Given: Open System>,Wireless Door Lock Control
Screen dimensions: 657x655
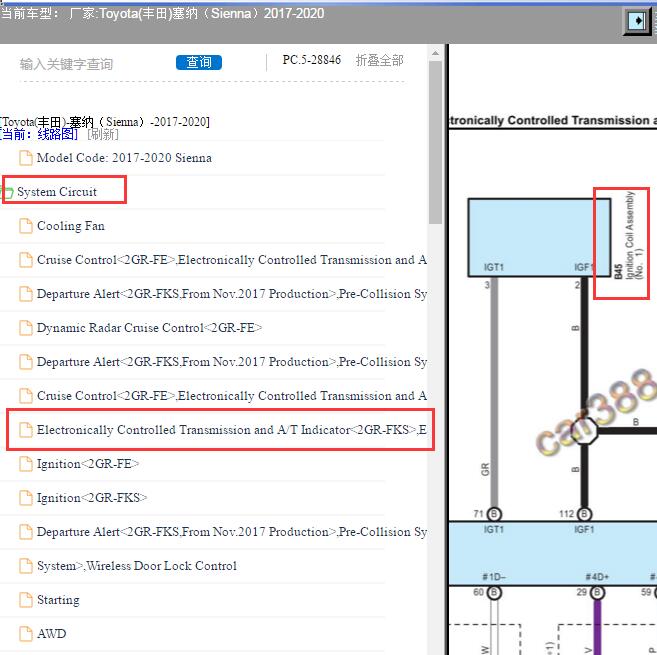Looking at the screenshot, I should click(137, 566).
